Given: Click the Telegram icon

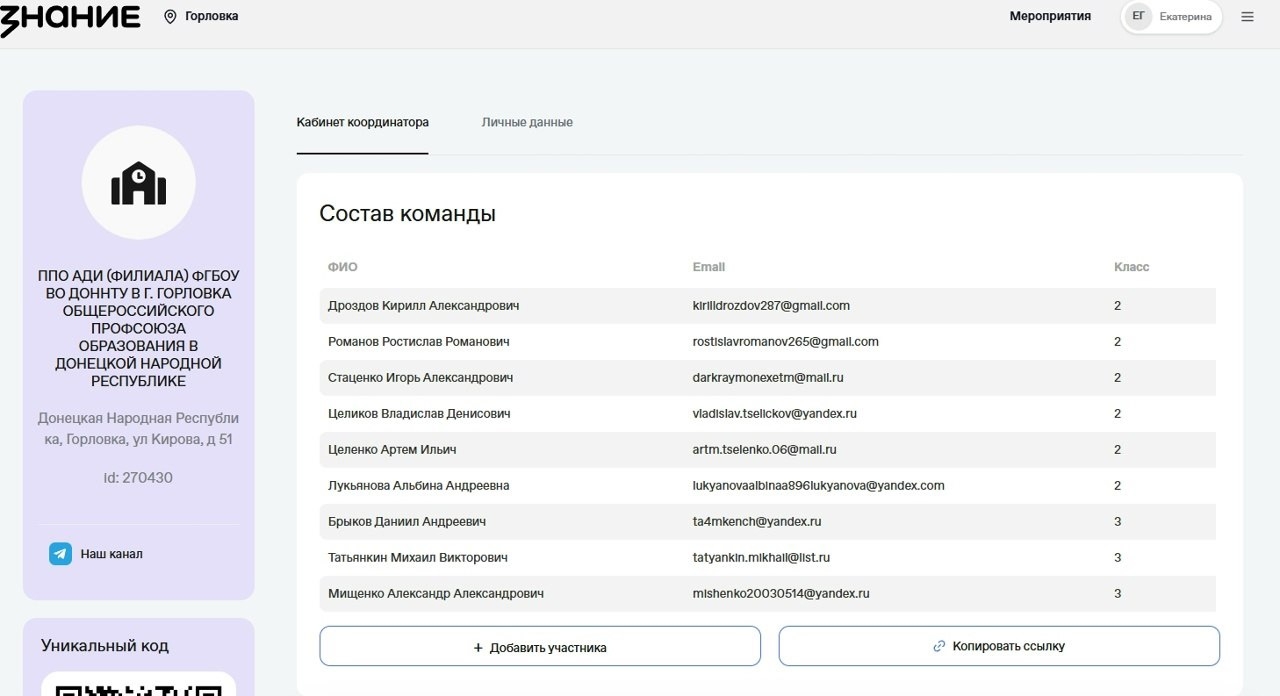Looking at the screenshot, I should click(60, 553).
